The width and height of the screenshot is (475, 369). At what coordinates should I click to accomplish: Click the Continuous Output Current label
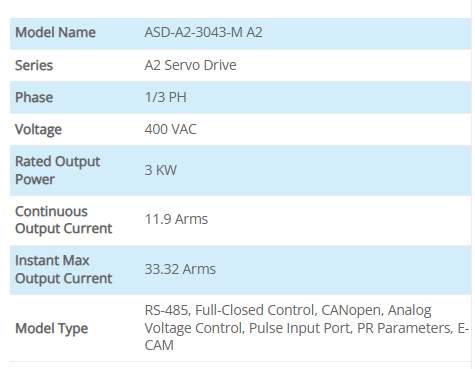63,220
